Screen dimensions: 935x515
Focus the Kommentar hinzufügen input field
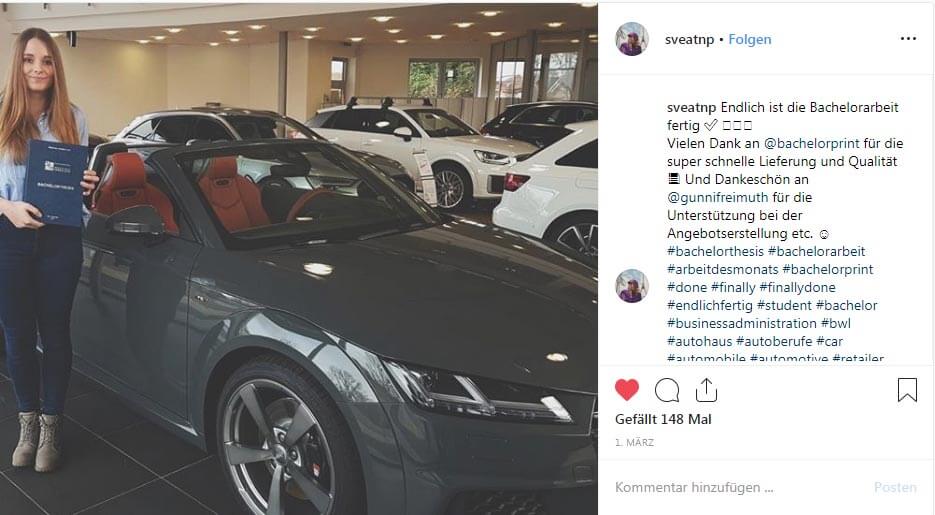739,487
